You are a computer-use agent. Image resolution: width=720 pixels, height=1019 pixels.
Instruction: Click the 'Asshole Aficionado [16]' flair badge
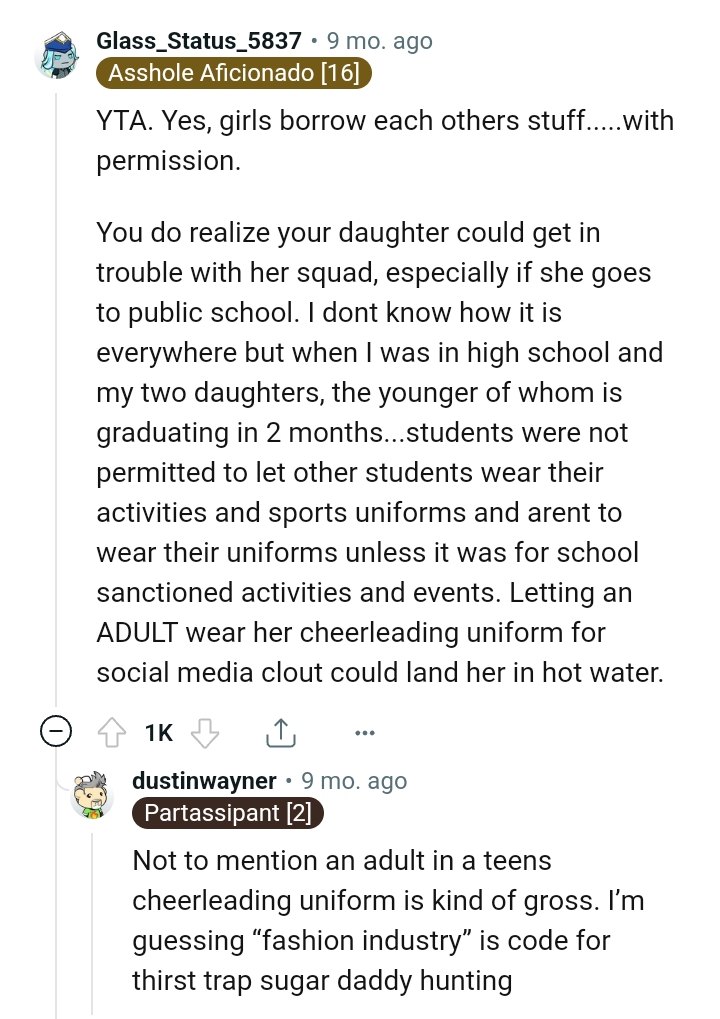coord(233,73)
